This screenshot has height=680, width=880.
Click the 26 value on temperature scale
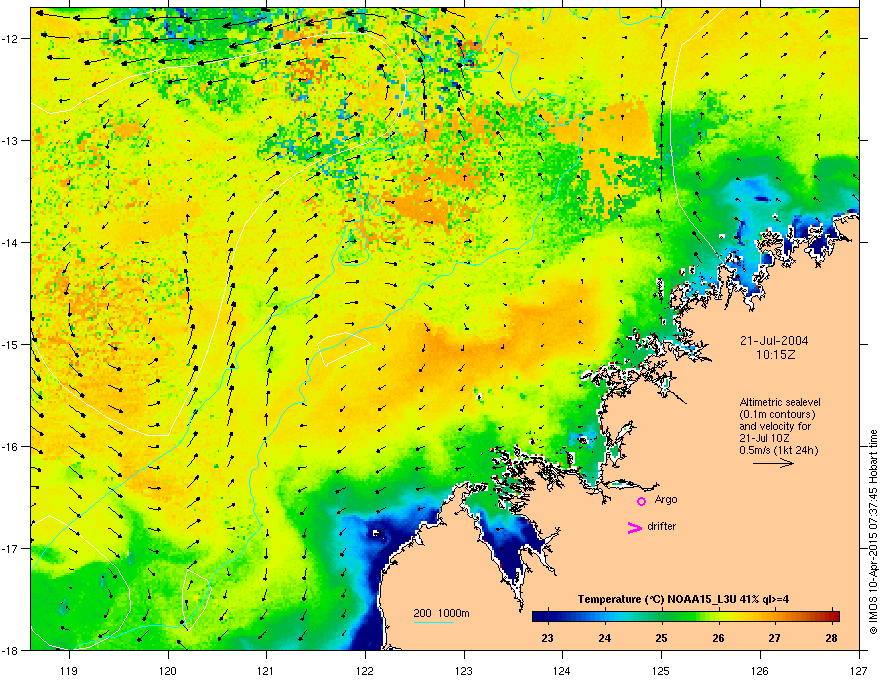(x=718, y=638)
